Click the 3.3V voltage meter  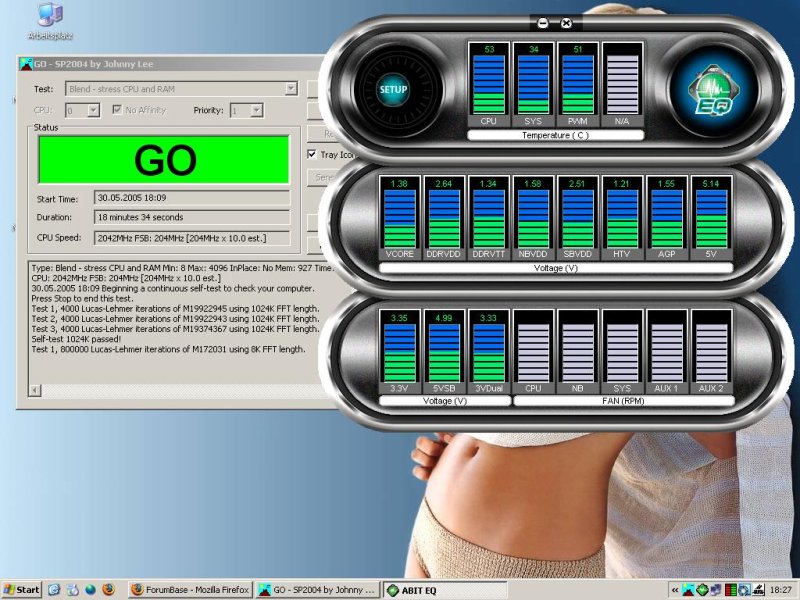(399, 352)
